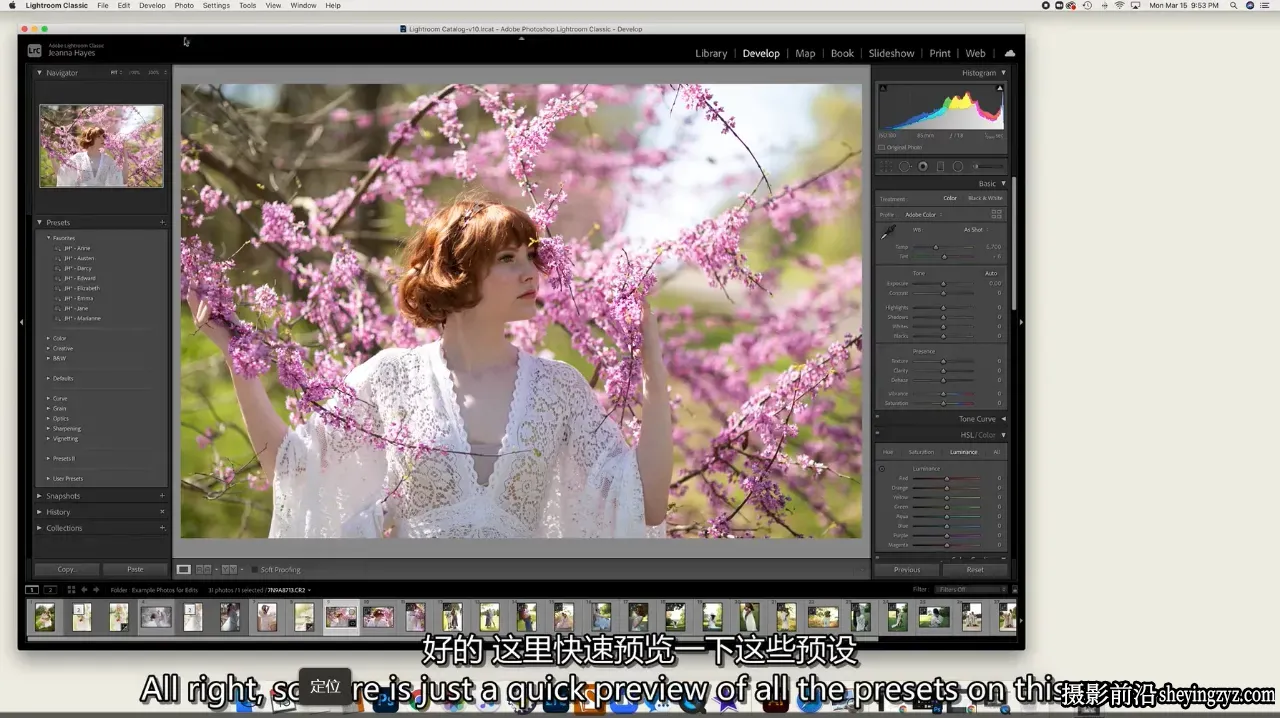Open the Filters Off dropdown
The image size is (1280, 718).
tap(971, 590)
